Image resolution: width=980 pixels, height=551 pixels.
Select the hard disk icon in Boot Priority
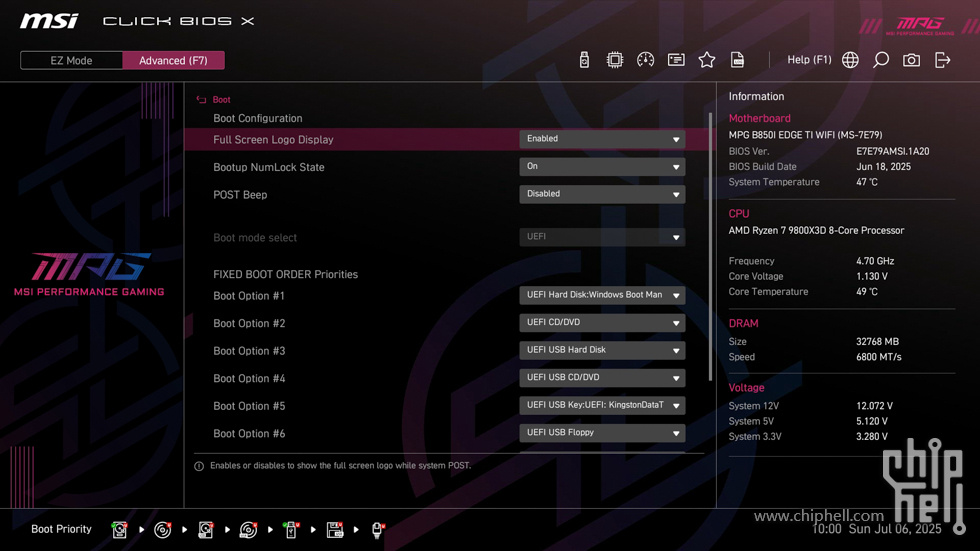[x=119, y=530]
